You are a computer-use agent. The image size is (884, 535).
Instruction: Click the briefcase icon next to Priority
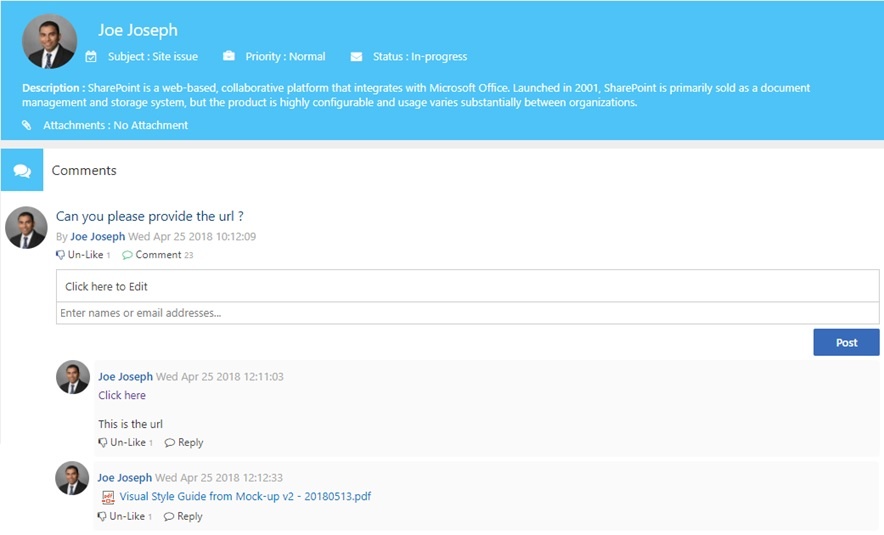click(228, 56)
